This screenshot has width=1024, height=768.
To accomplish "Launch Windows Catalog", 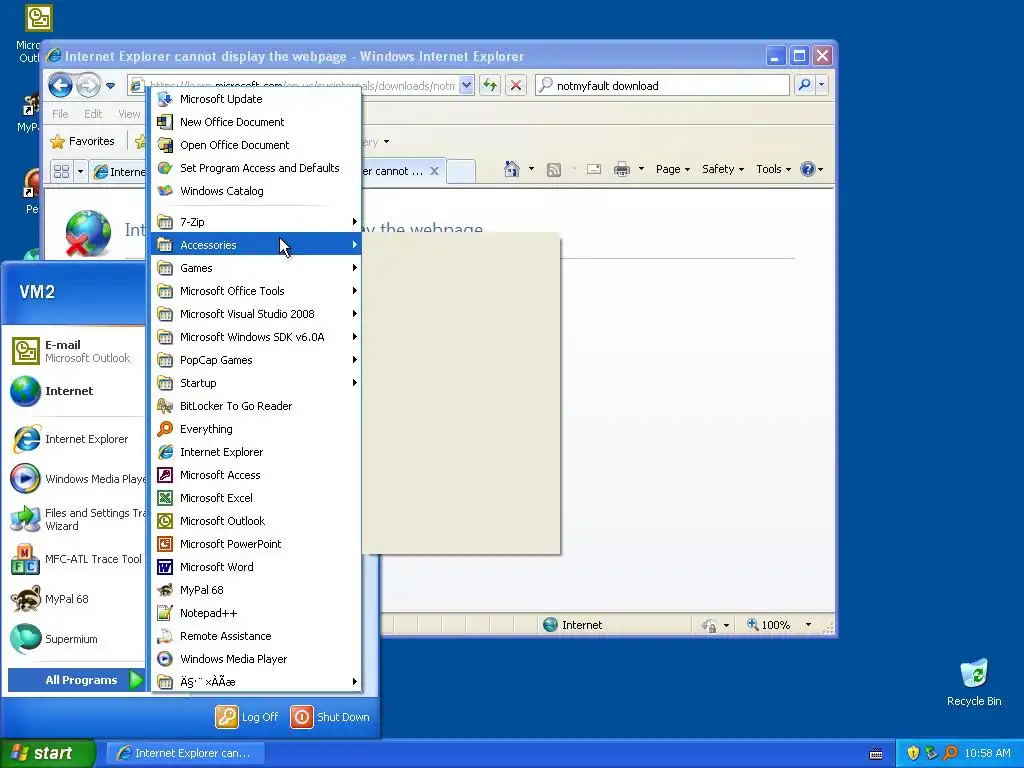I will [256, 191].
